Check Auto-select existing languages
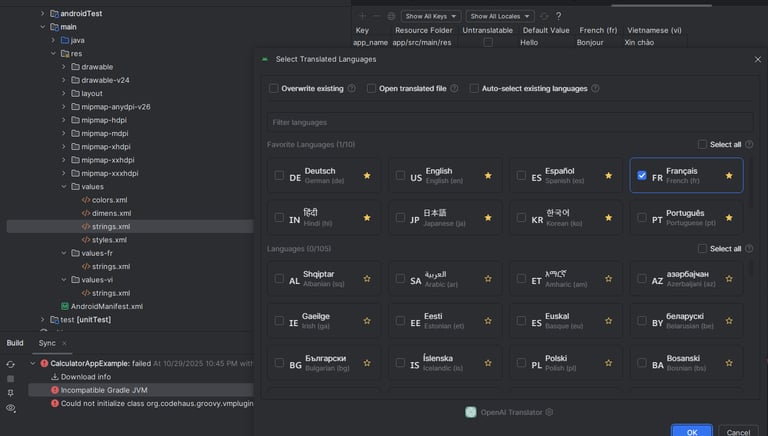Image resolution: width=768 pixels, height=436 pixels. click(474, 88)
